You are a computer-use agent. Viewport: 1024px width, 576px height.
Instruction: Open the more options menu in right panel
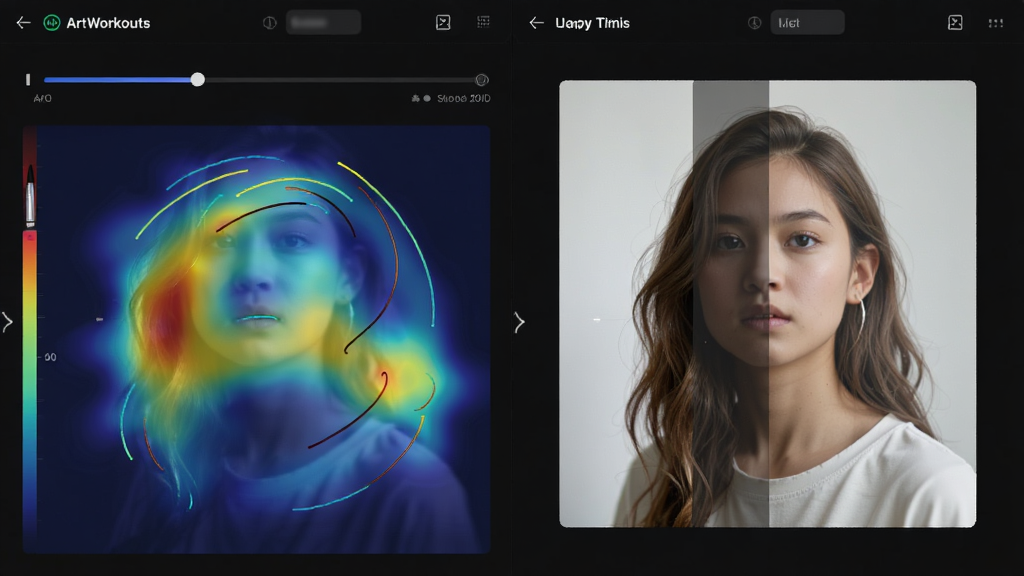tap(995, 24)
